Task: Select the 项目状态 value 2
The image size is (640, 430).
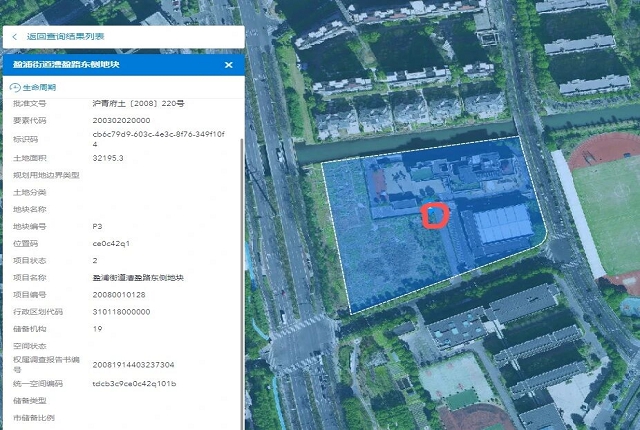Action: (x=95, y=260)
